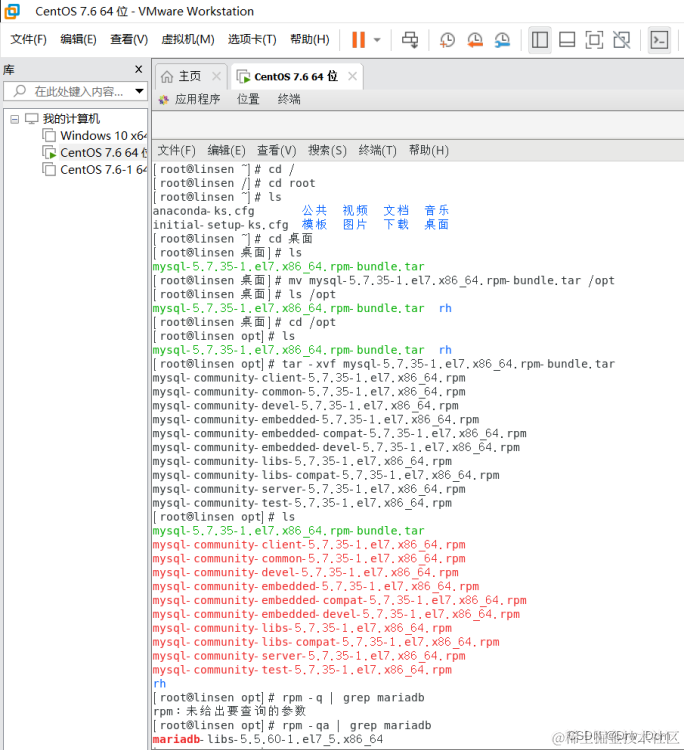Click the 公共 directory name

click(314, 210)
